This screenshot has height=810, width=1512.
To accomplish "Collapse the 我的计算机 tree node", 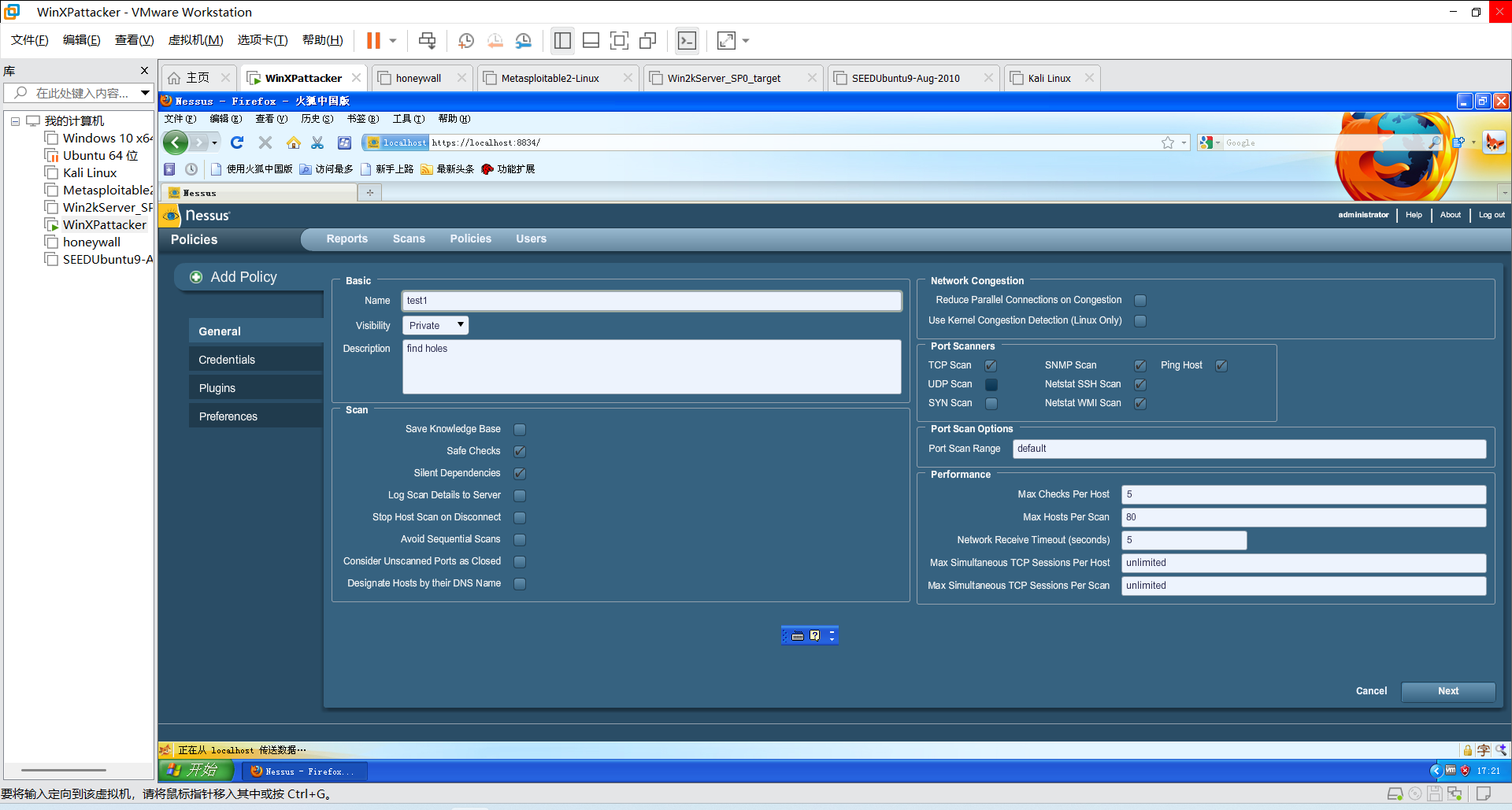I will [15, 121].
